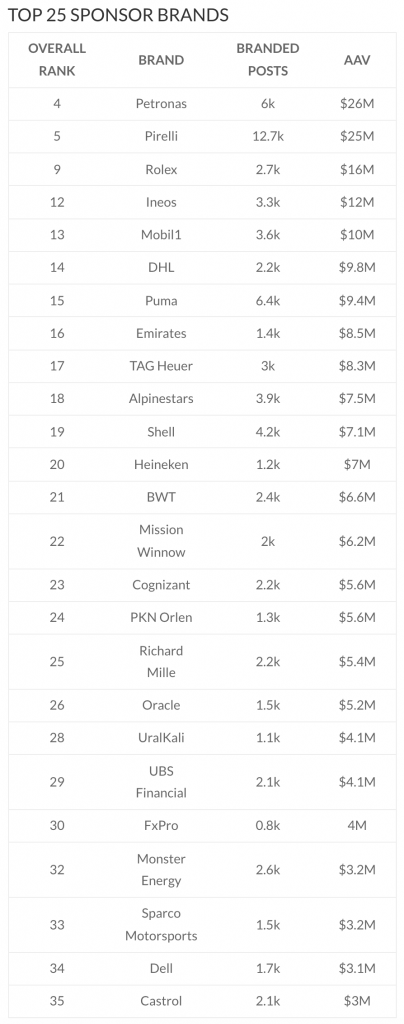Select the TAG Heuer brand cell
Viewport: 404px width, 1024px height.
click(x=161, y=366)
